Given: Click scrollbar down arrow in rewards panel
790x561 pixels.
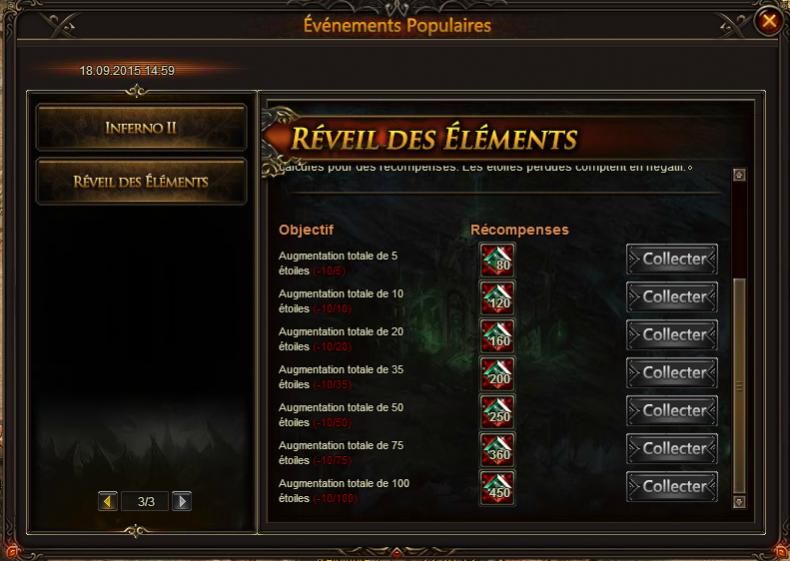Looking at the screenshot, I should (739, 502).
